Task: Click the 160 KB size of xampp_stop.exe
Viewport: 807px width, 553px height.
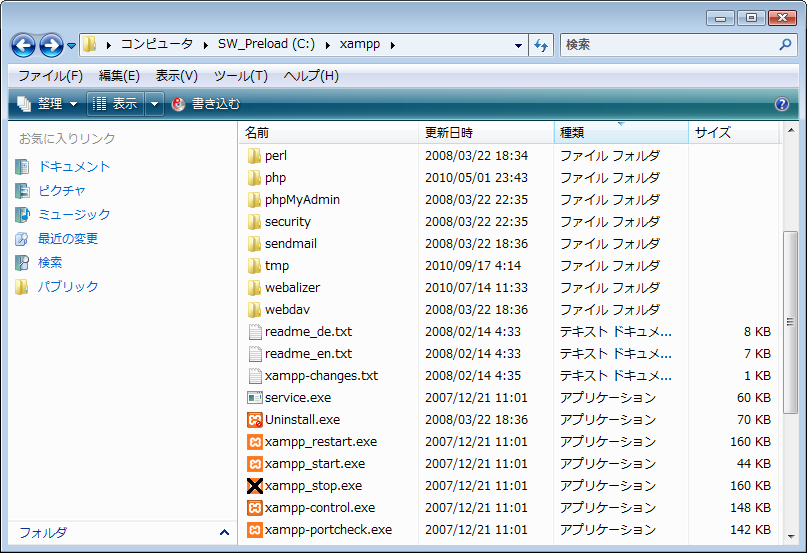Action: tap(750, 486)
